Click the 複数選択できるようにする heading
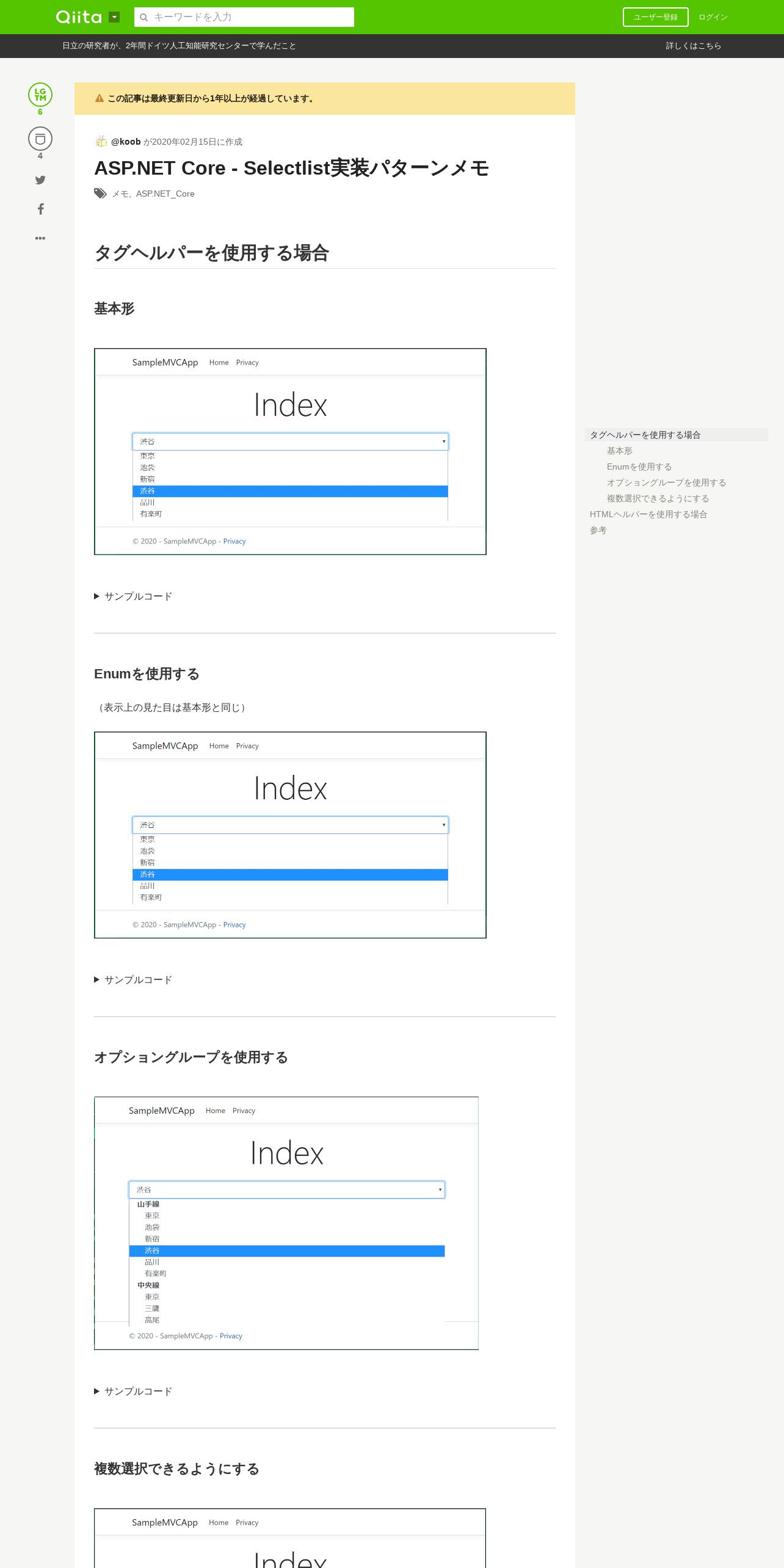Screen dimensions: 784x1568 176,1468
